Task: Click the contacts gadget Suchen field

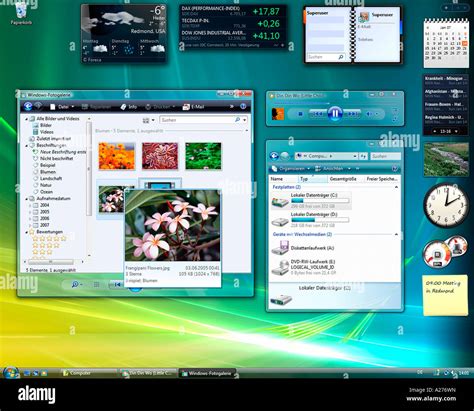Action: pos(326,57)
